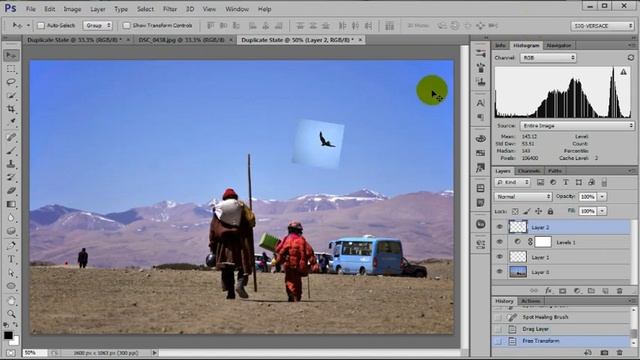Select the Pen tool
640x360 pixels.
[11, 246]
